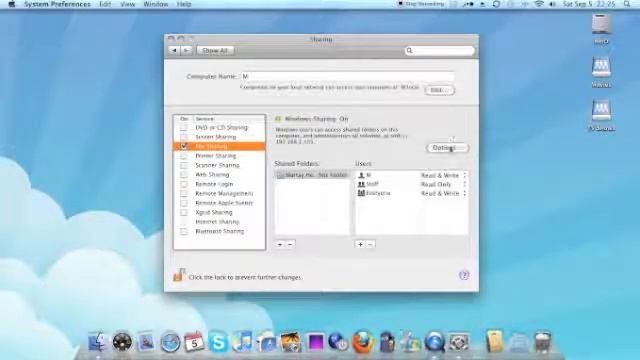640x360 pixels.
Task: Open System Preferences Dock icon
Action: pos(459,342)
